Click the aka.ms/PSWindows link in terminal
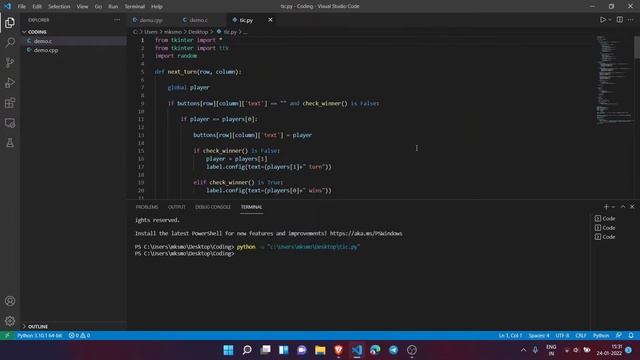Screen dimensions: 640x360 [x=366, y=233]
